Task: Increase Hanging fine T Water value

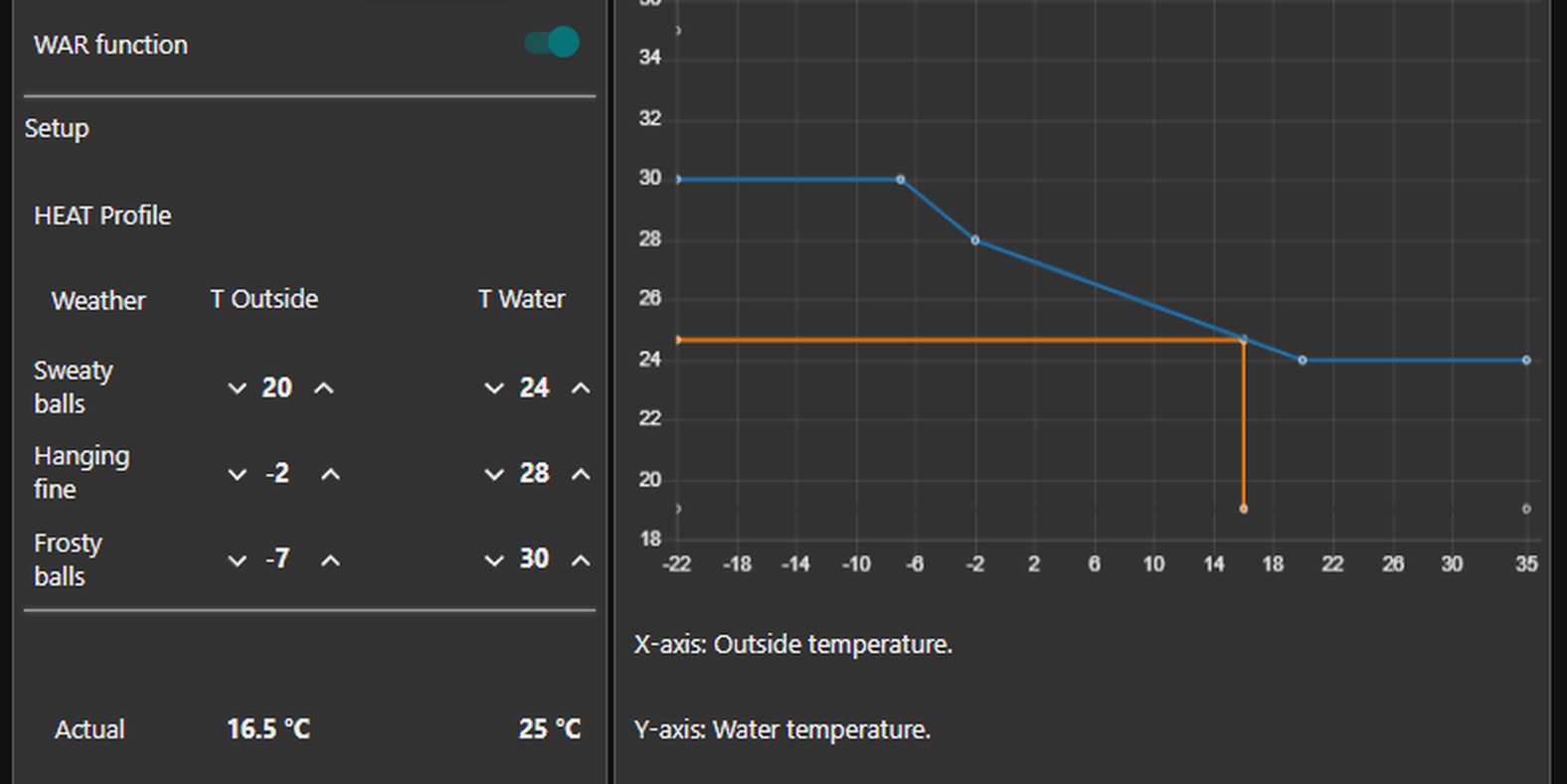Action: [581, 475]
